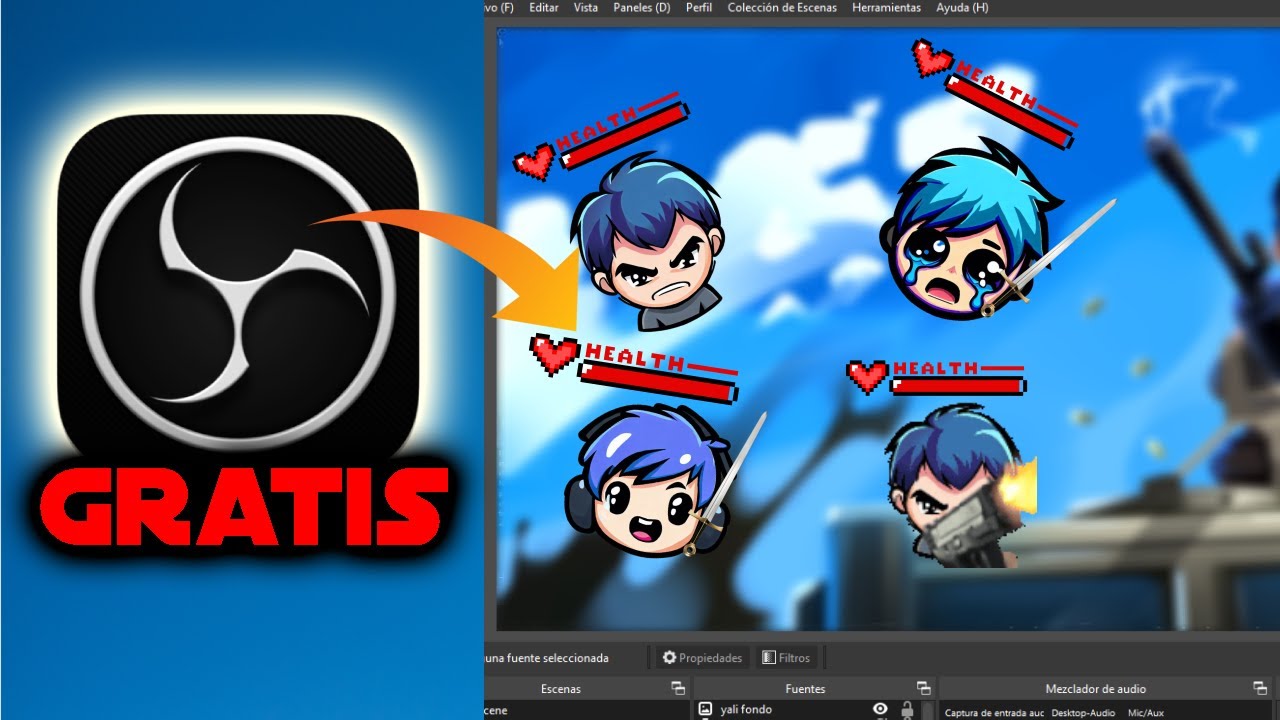Click the image icon beside yali fondo
This screenshot has width=1280, height=720.
(x=705, y=709)
